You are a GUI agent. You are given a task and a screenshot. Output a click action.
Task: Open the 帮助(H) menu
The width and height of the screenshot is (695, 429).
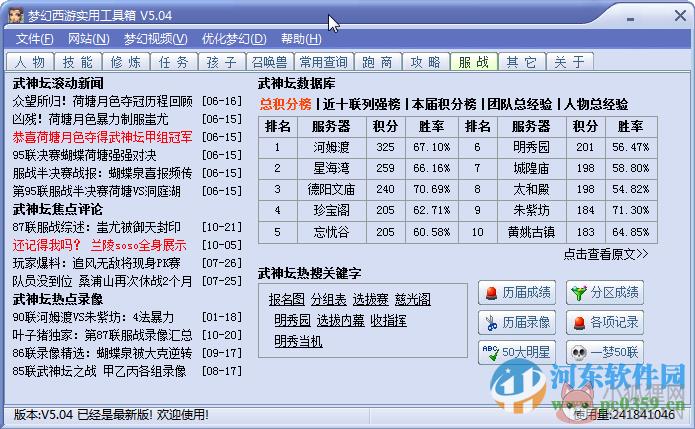pos(301,39)
